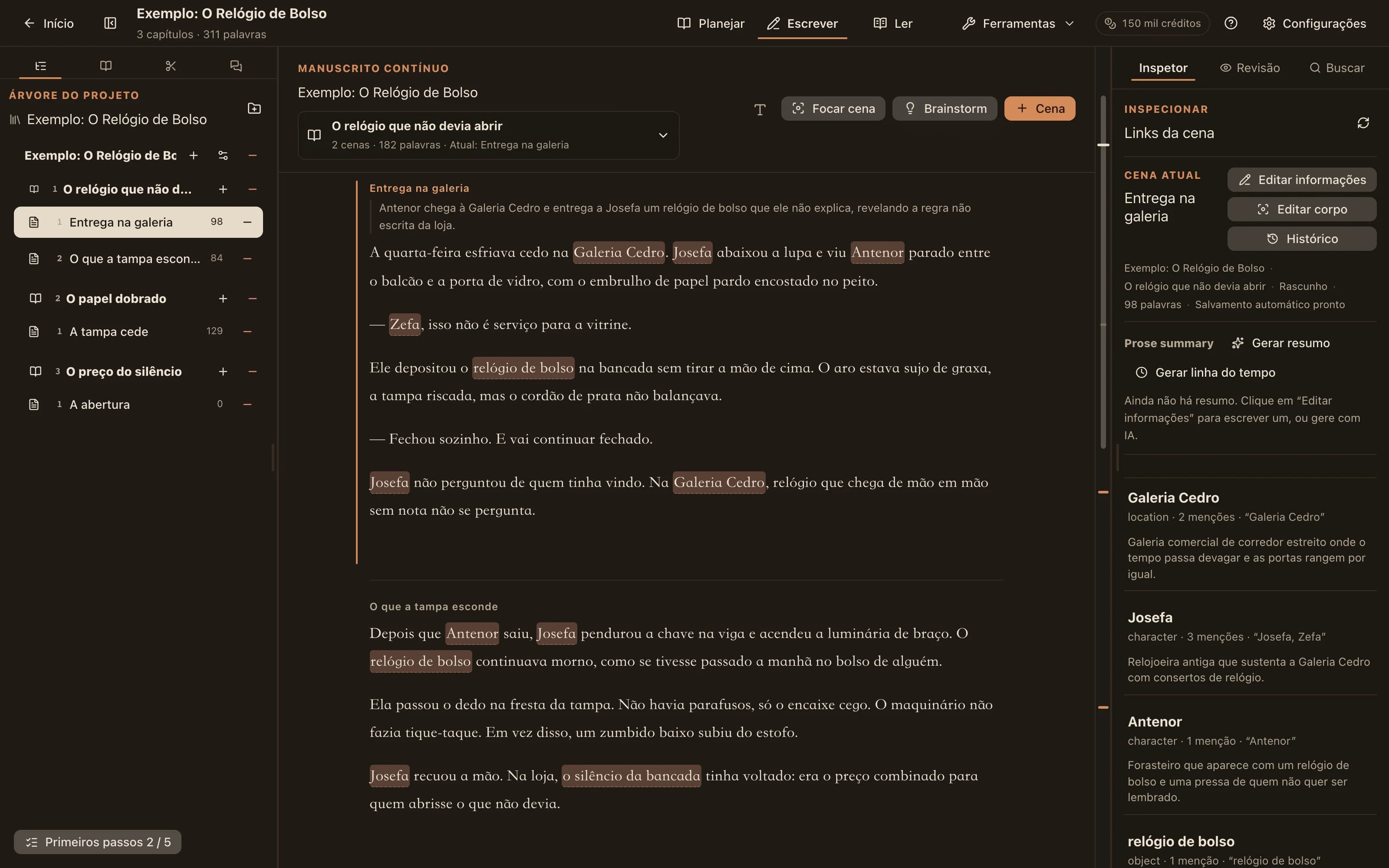Click minus on O que a tampa esconde
The width and height of the screenshot is (1389, 868).
247,259
